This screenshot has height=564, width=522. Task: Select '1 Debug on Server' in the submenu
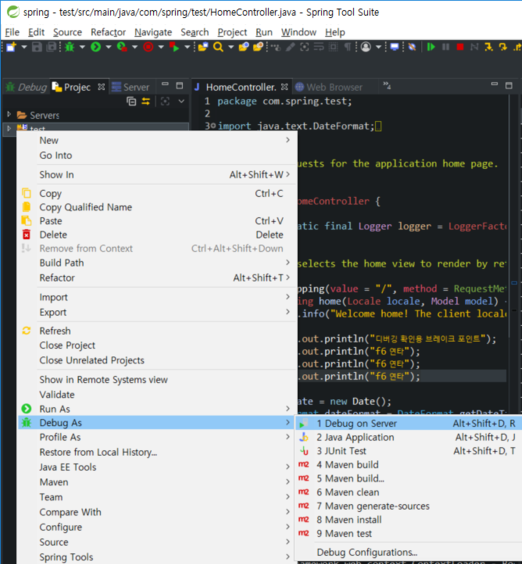[408, 423]
